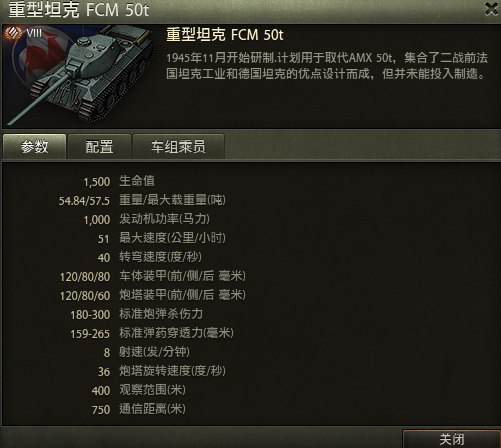Image resolution: width=501 pixels, height=448 pixels.
Task: Select the 重量/最大载重量 stat row
Action: (x=142, y=200)
